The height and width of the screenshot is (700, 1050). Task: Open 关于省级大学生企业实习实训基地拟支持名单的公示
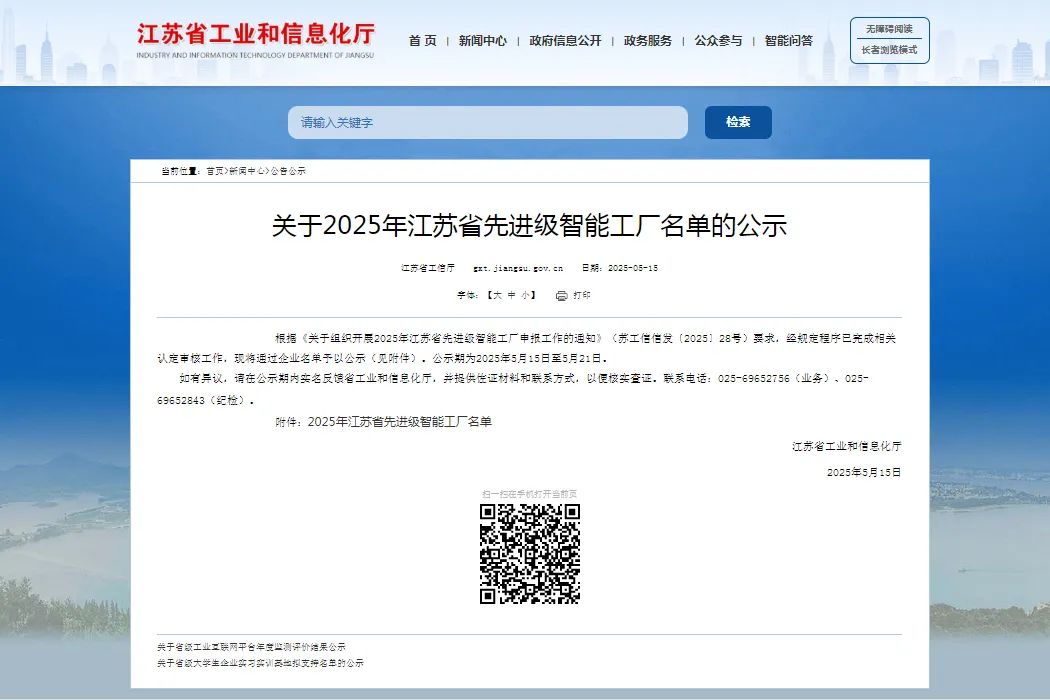[260, 663]
